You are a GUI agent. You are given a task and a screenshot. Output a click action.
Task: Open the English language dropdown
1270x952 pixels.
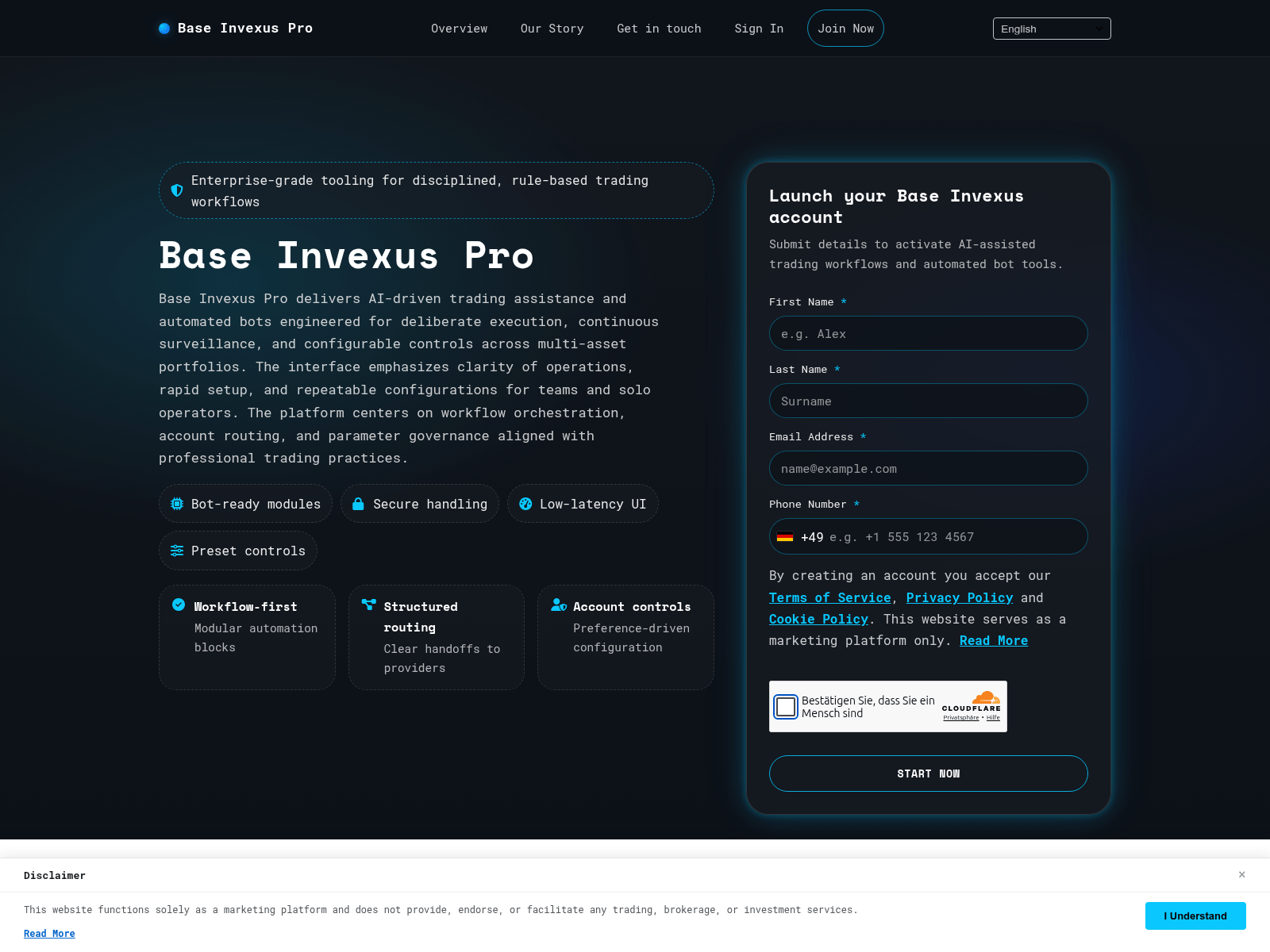[x=1052, y=29]
